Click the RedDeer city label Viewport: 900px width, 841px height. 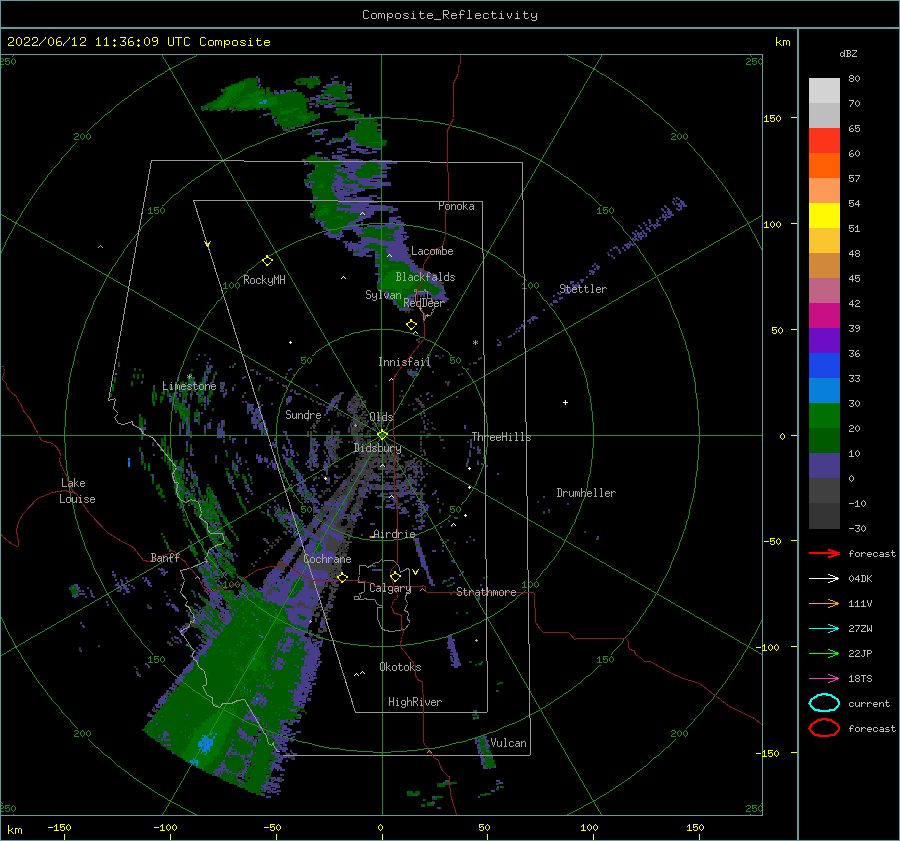(x=423, y=303)
